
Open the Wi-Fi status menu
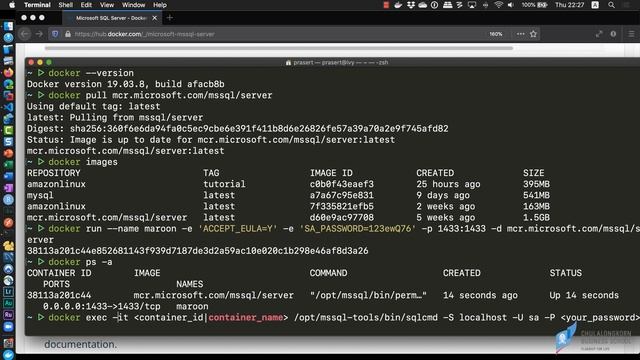(x=498, y=5)
